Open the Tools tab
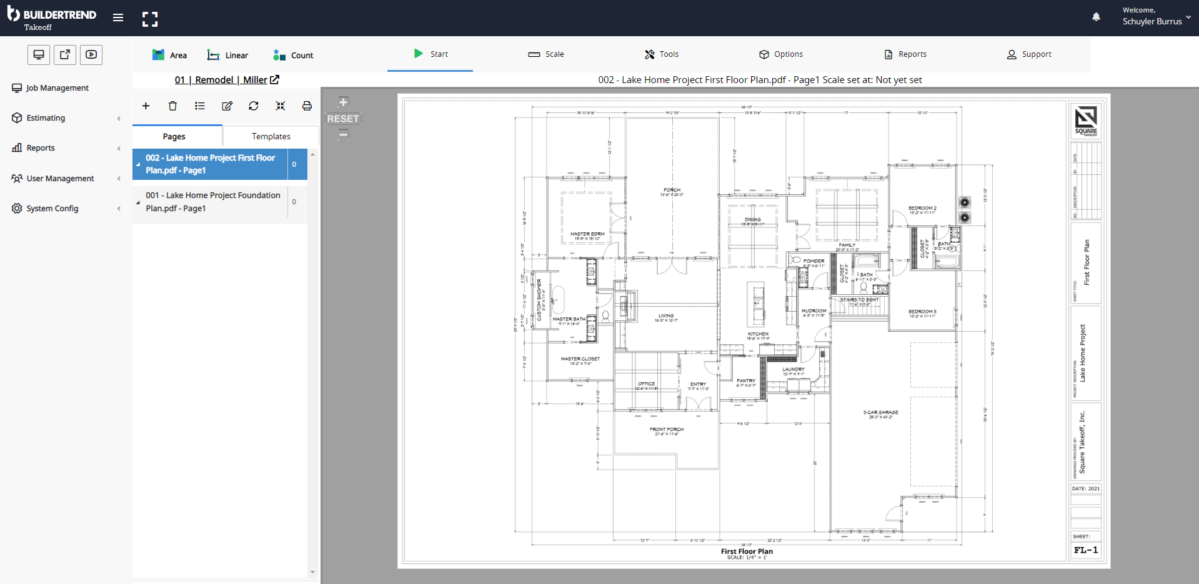 pos(661,54)
